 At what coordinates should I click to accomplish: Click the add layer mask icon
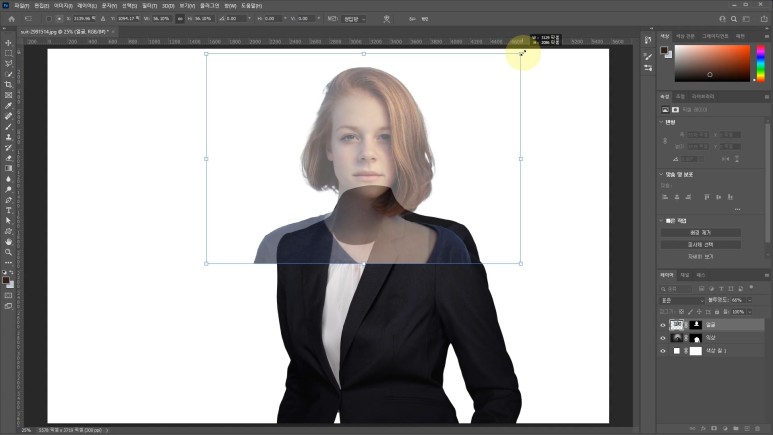click(x=713, y=429)
